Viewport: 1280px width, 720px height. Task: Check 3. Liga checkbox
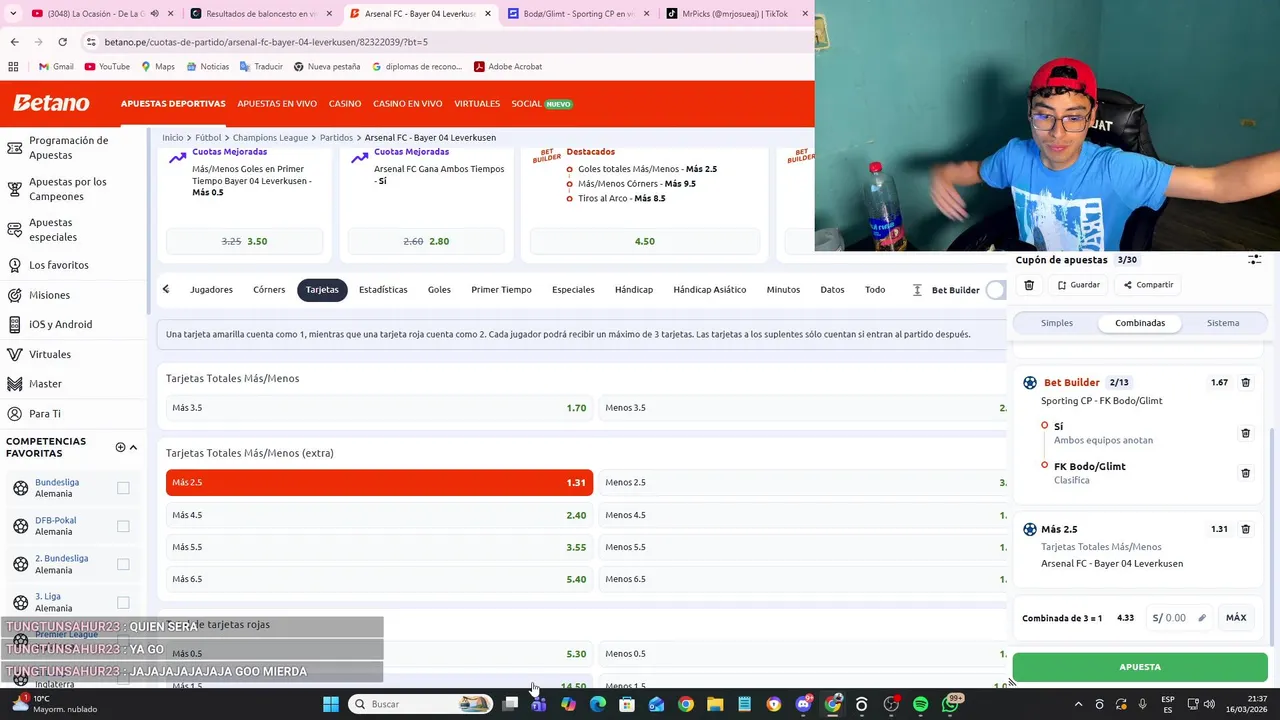123,602
